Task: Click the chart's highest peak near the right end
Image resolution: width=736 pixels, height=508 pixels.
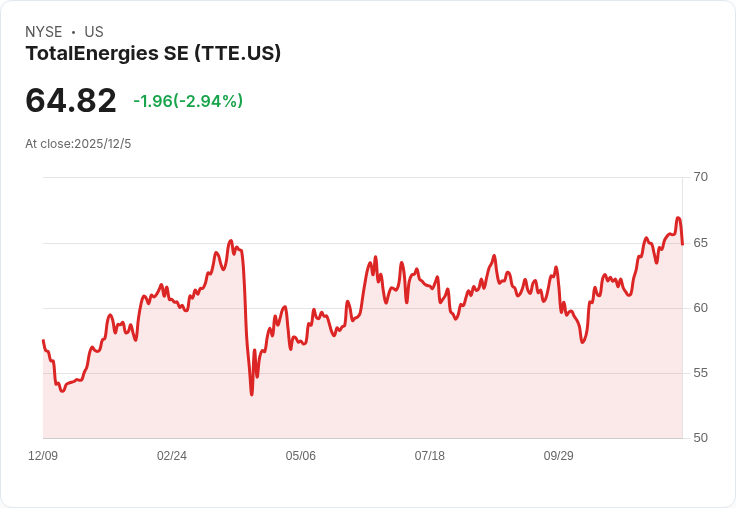Action: pyautogui.click(x=678, y=218)
